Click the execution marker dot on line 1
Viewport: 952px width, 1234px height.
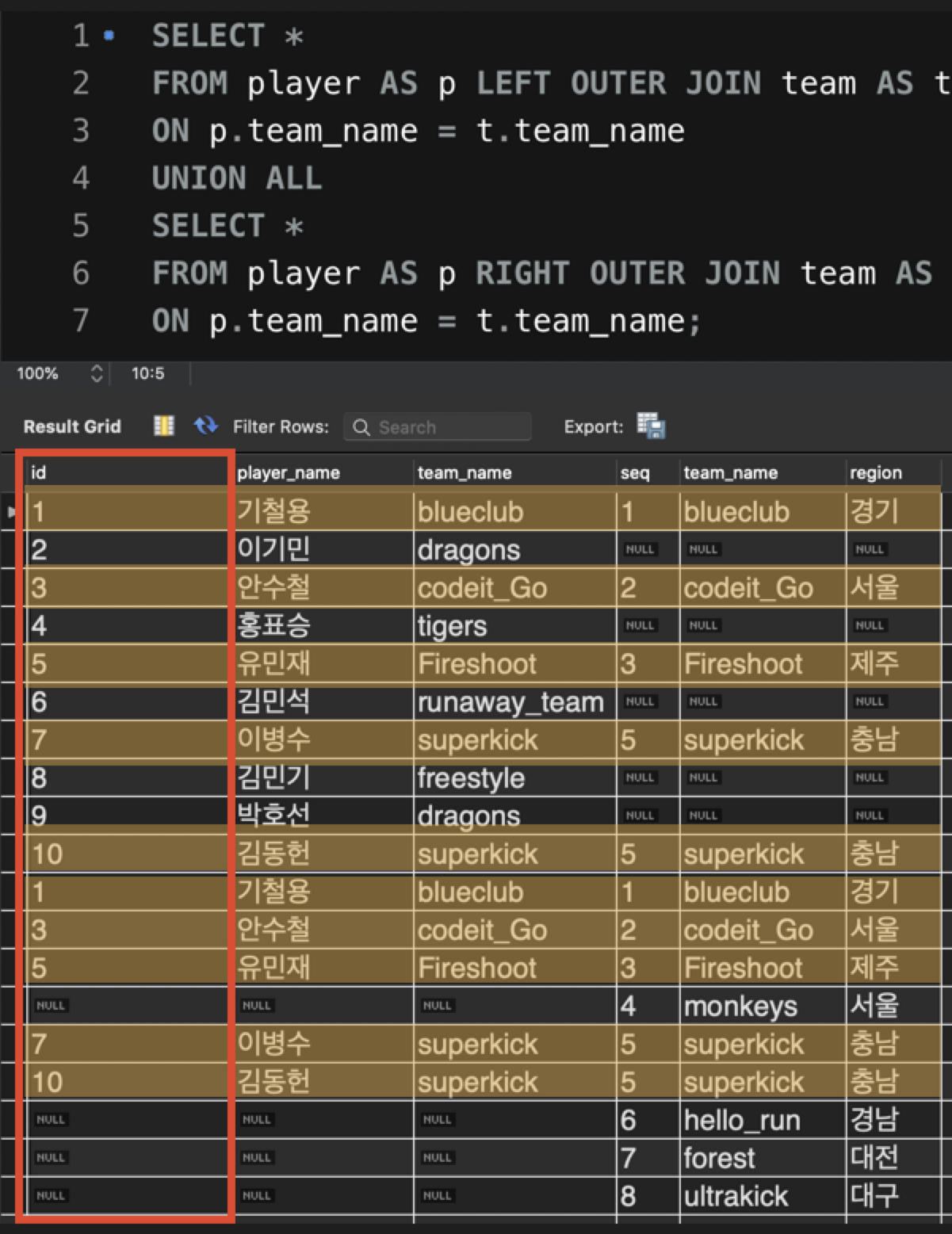click(109, 36)
